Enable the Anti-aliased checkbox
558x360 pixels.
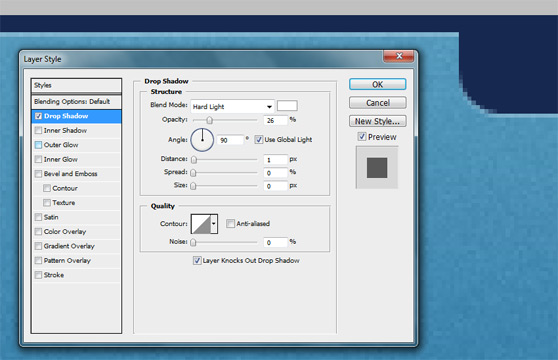point(231,223)
